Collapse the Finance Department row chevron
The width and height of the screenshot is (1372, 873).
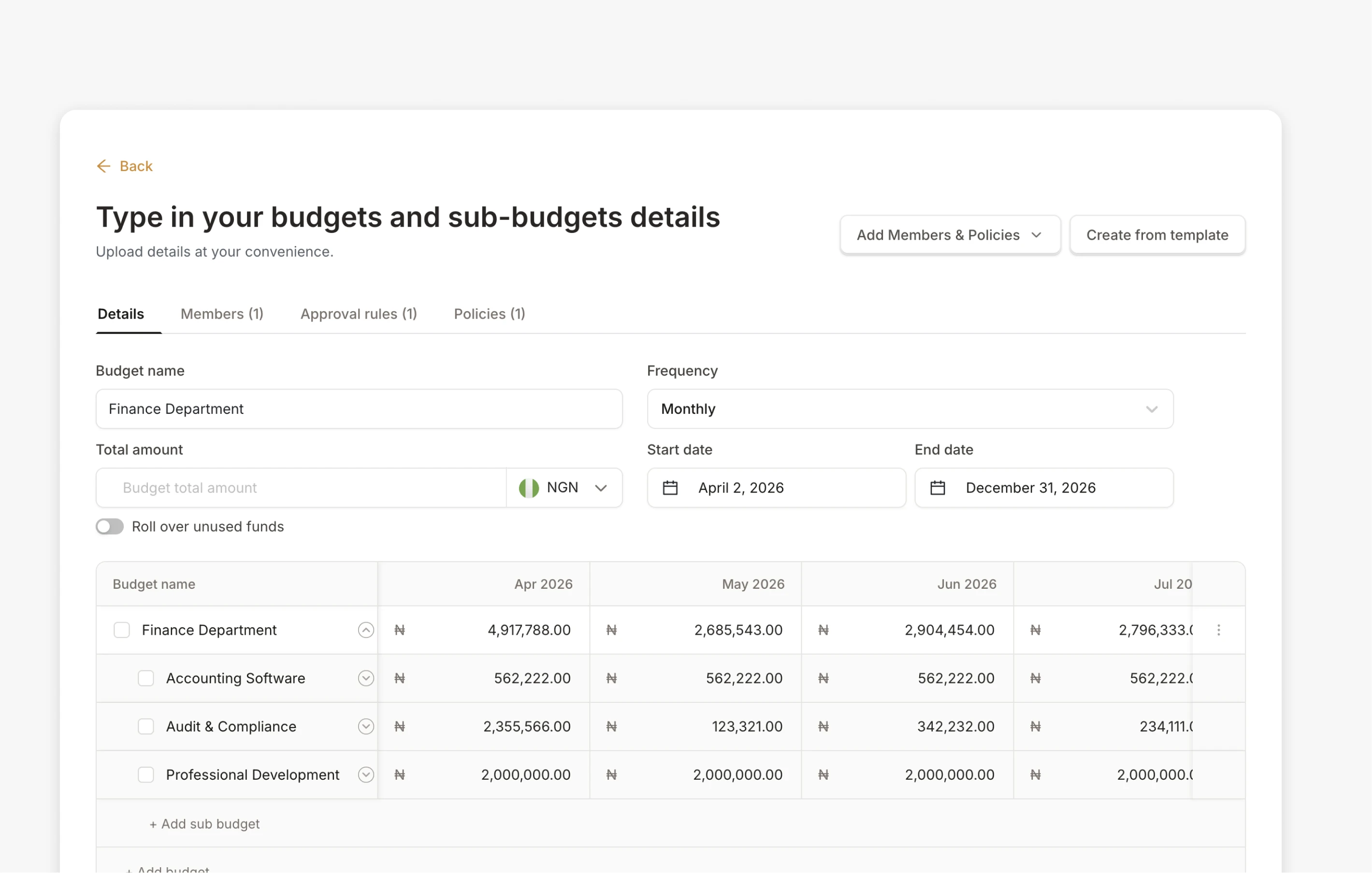[366, 630]
